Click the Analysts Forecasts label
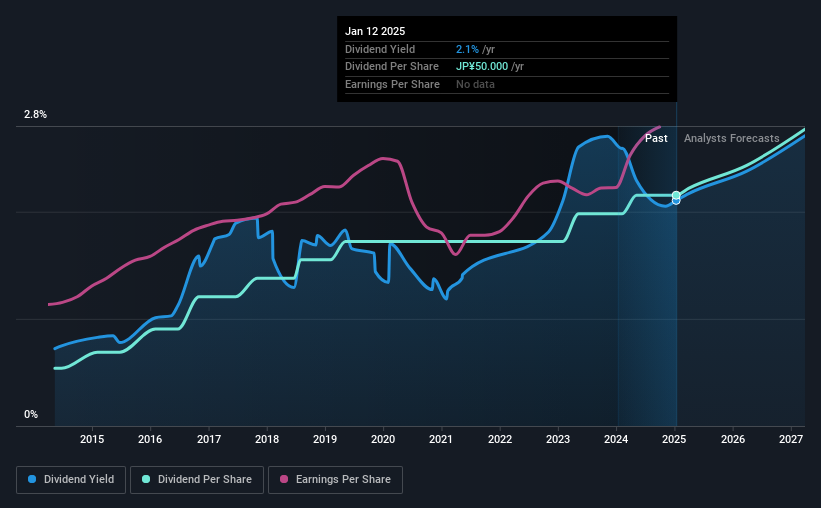The width and height of the screenshot is (821, 508). point(731,138)
